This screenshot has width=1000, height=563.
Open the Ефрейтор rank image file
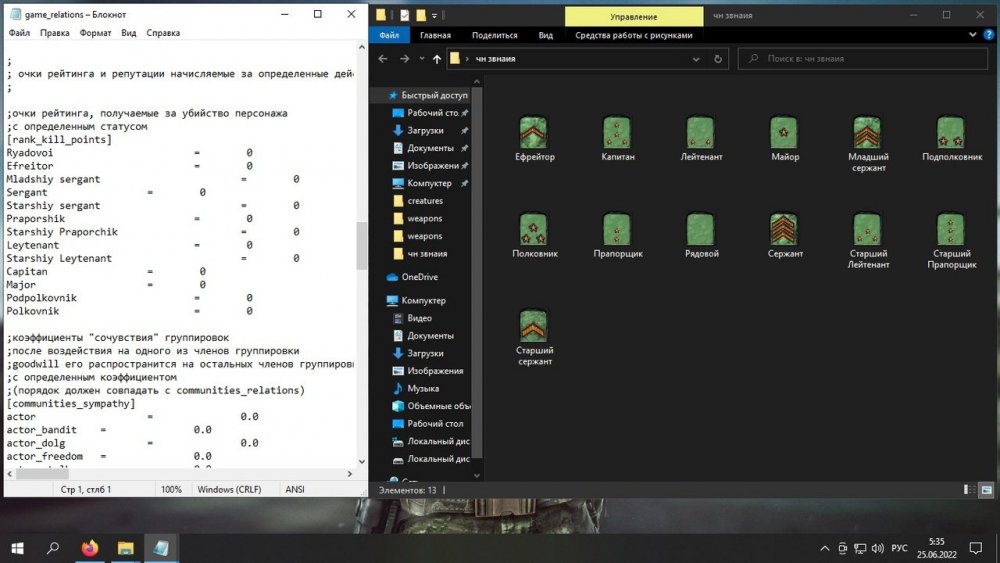[534, 134]
